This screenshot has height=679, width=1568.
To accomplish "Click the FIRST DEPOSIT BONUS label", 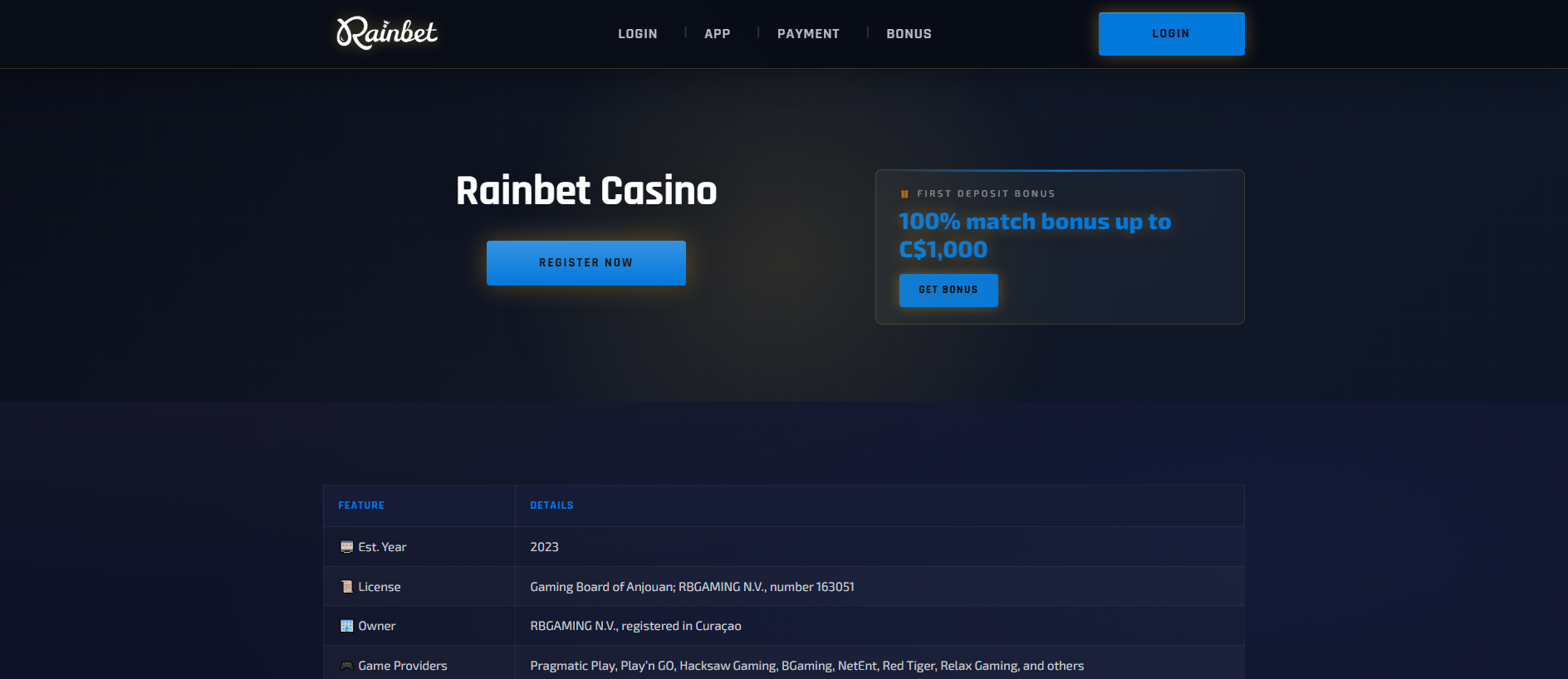I will [986, 194].
